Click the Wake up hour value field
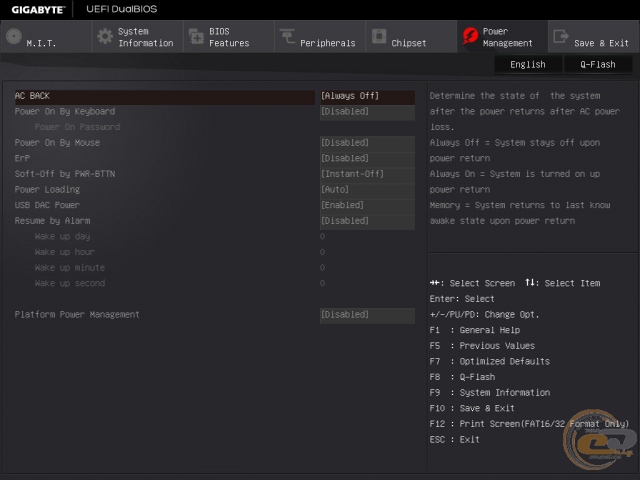Image resolution: width=640 pixels, height=480 pixels. pos(322,252)
